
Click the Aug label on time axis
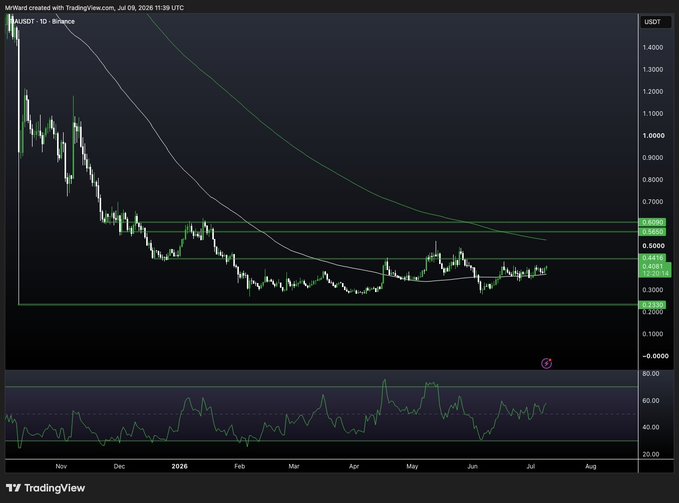[591, 466]
